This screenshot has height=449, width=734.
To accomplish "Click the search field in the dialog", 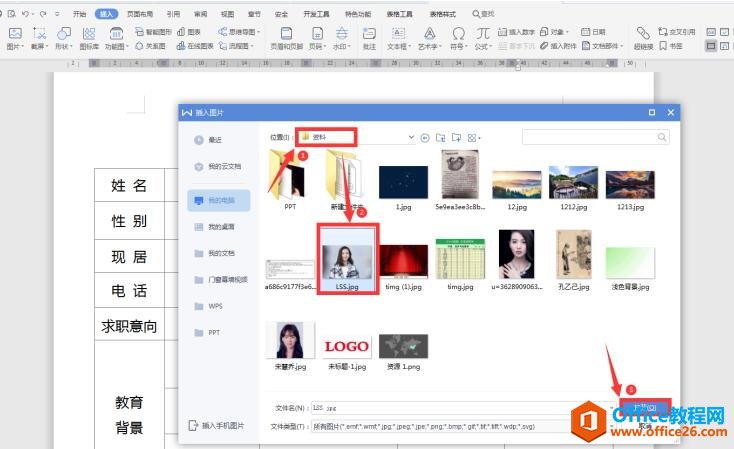I will click(594, 136).
